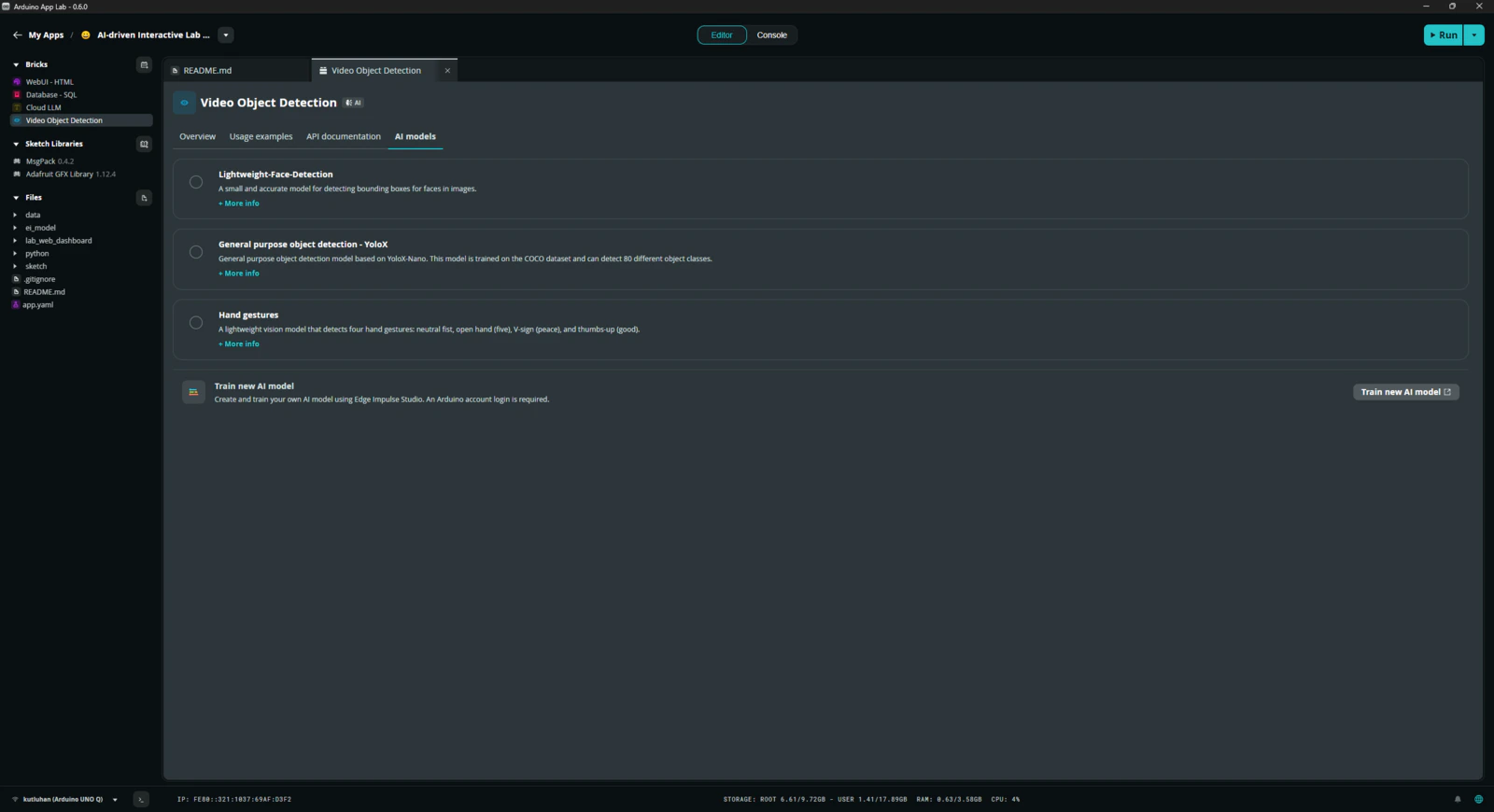Click the app.yaml file icon
The width and height of the screenshot is (1494, 812).
[16, 305]
